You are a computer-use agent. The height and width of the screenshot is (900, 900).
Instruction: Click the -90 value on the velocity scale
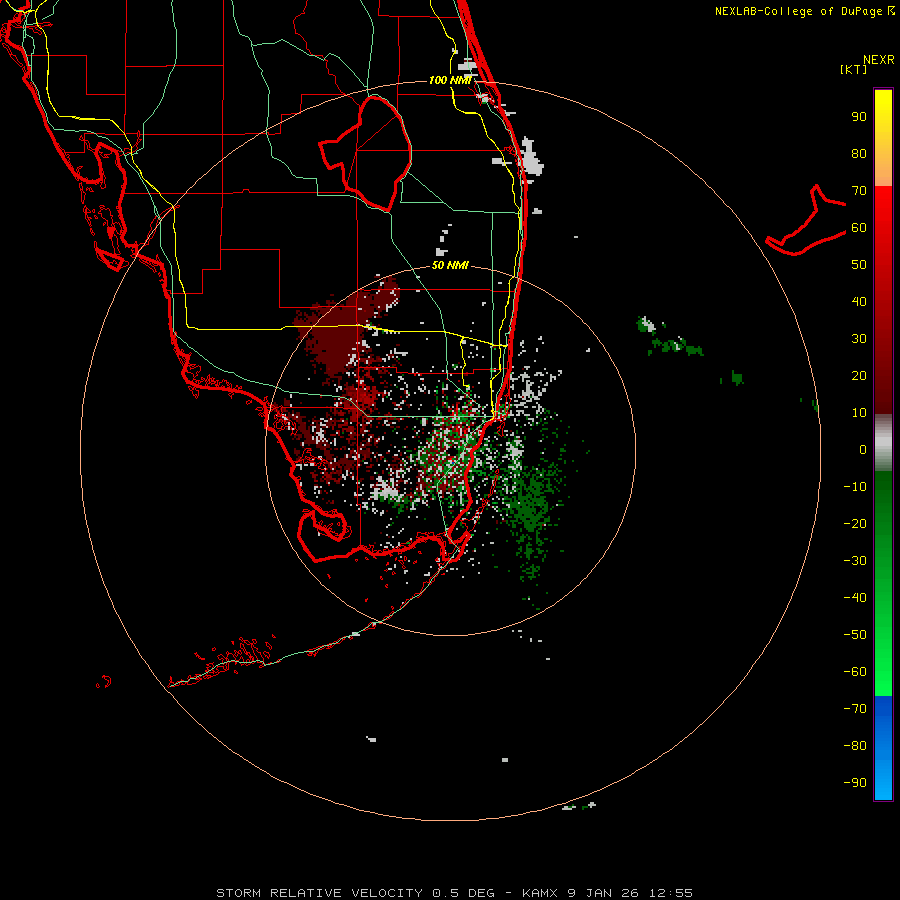[x=855, y=782]
